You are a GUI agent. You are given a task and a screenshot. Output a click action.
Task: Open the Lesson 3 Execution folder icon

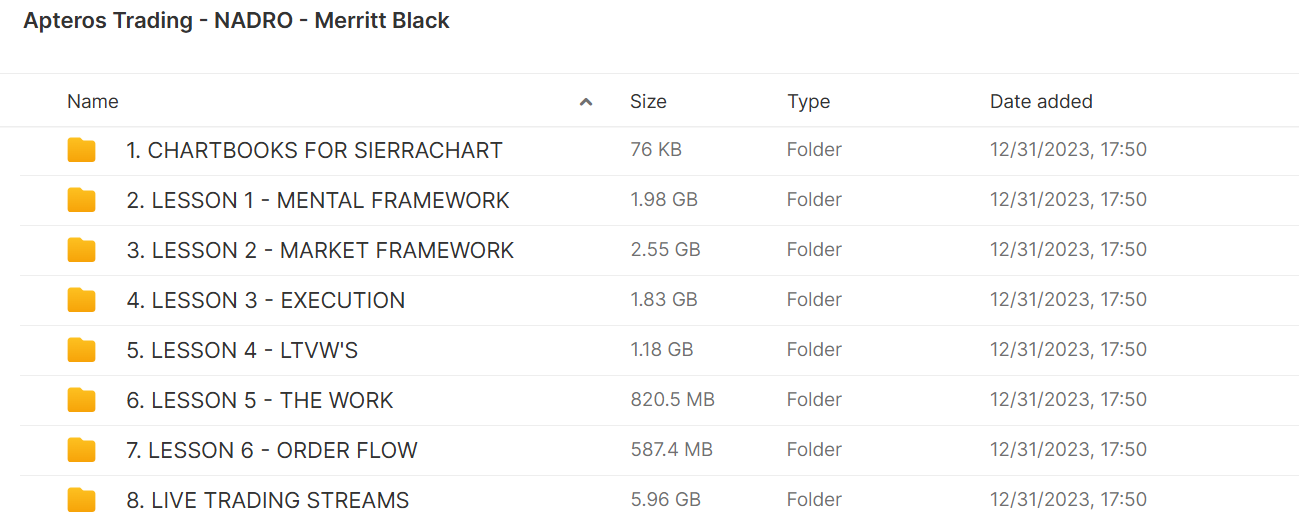pyautogui.click(x=82, y=301)
